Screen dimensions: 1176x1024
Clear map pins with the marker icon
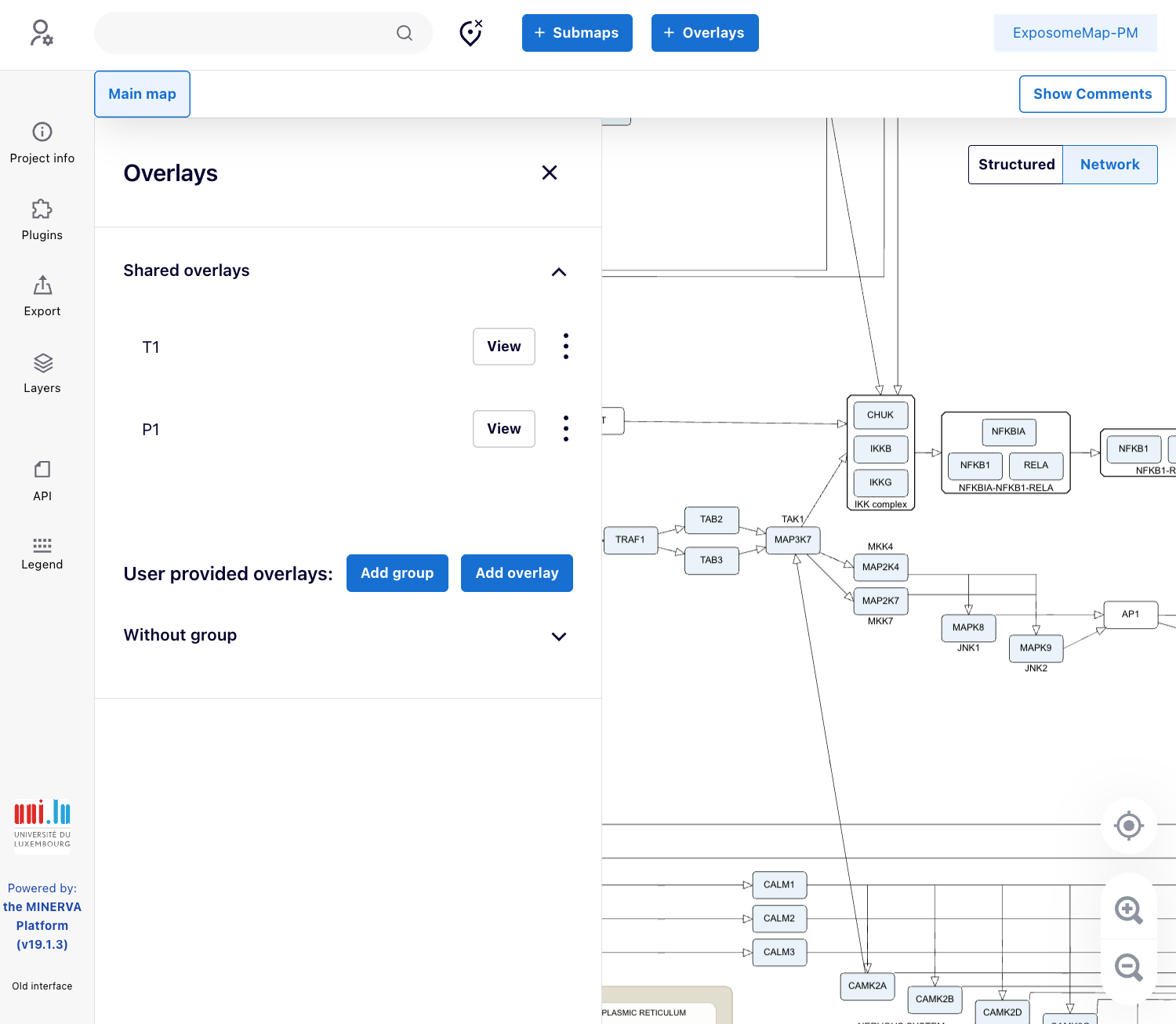(470, 33)
